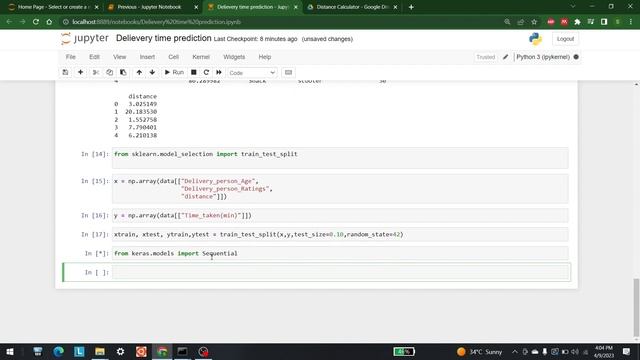This screenshot has height=360, width=640.
Task: Run the selected cell
Action: tap(174, 72)
